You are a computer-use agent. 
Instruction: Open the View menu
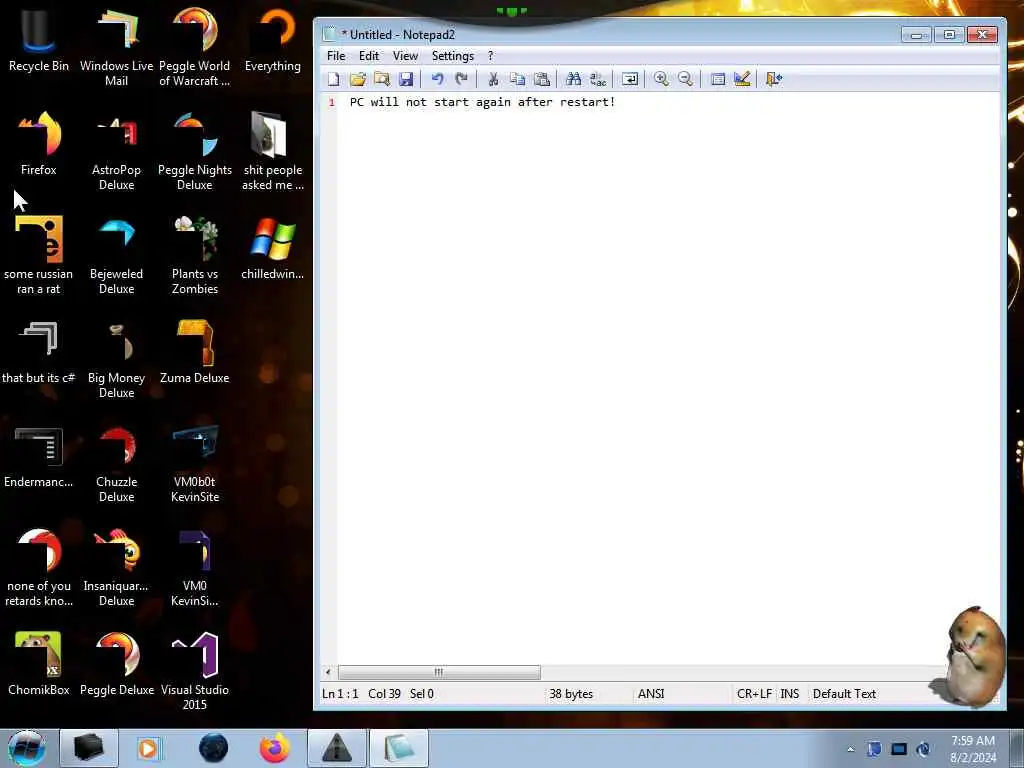click(405, 56)
